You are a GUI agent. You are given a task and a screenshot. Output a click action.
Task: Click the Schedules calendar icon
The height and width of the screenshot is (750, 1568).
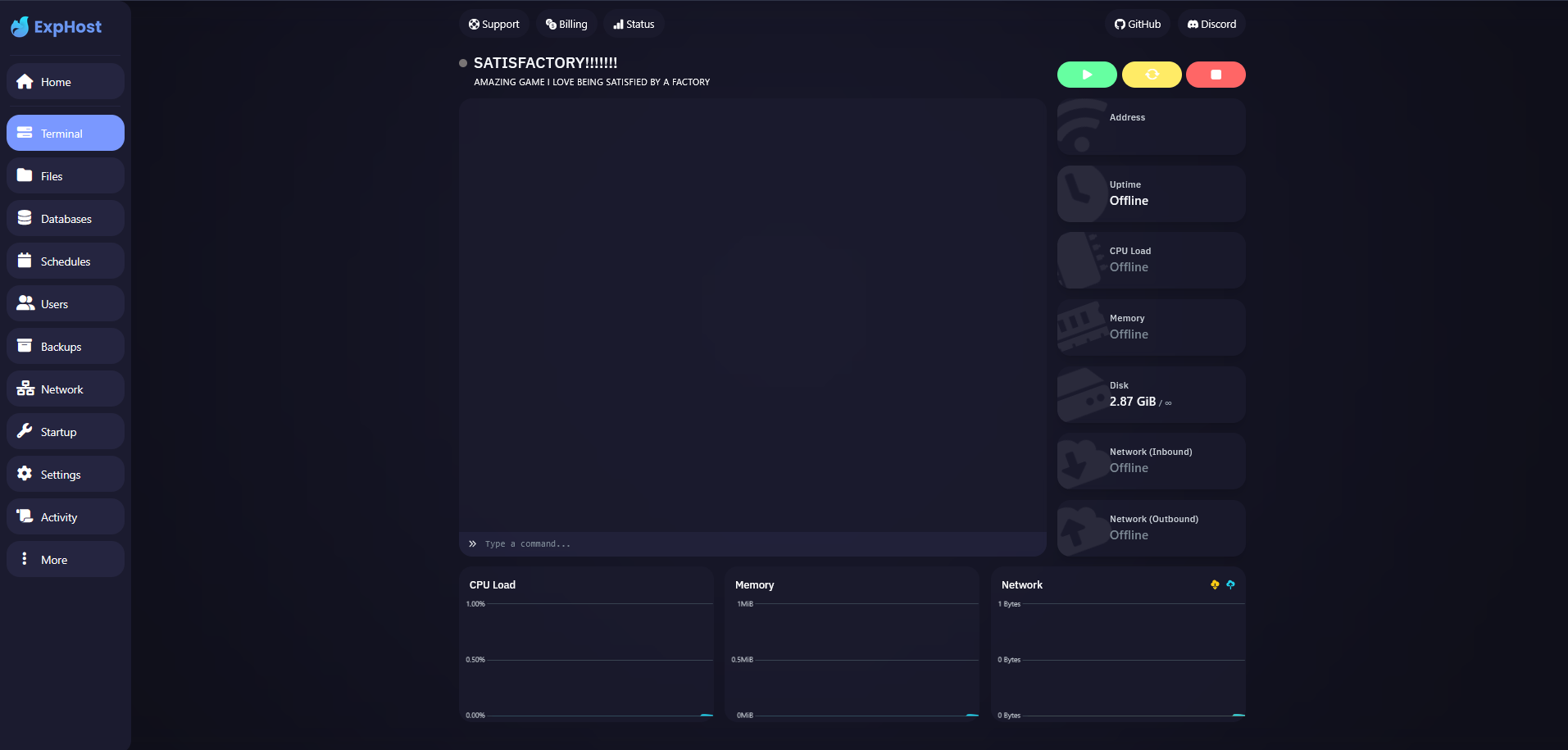pyautogui.click(x=25, y=261)
